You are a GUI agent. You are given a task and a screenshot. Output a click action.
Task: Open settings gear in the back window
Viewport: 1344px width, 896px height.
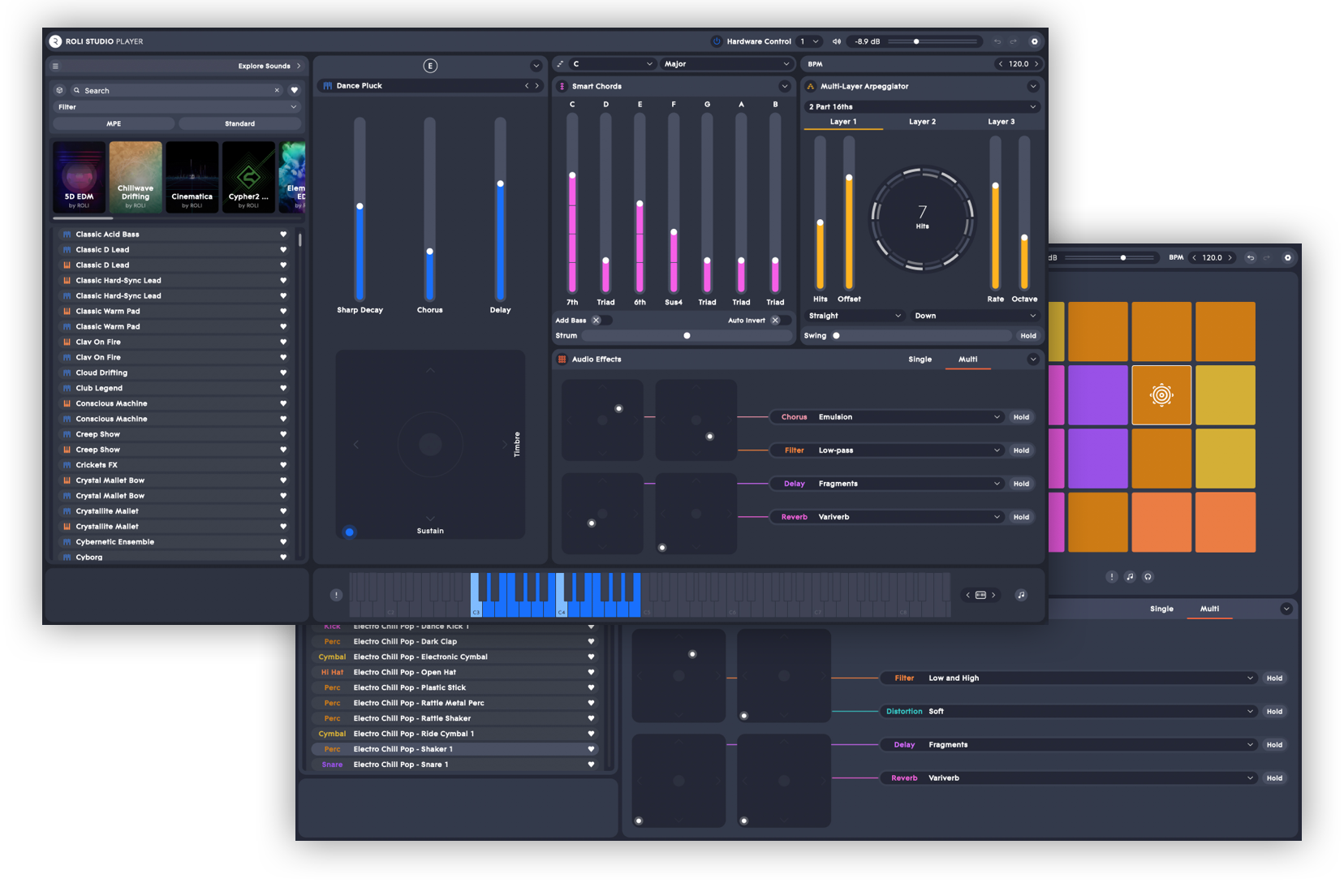click(x=1287, y=257)
